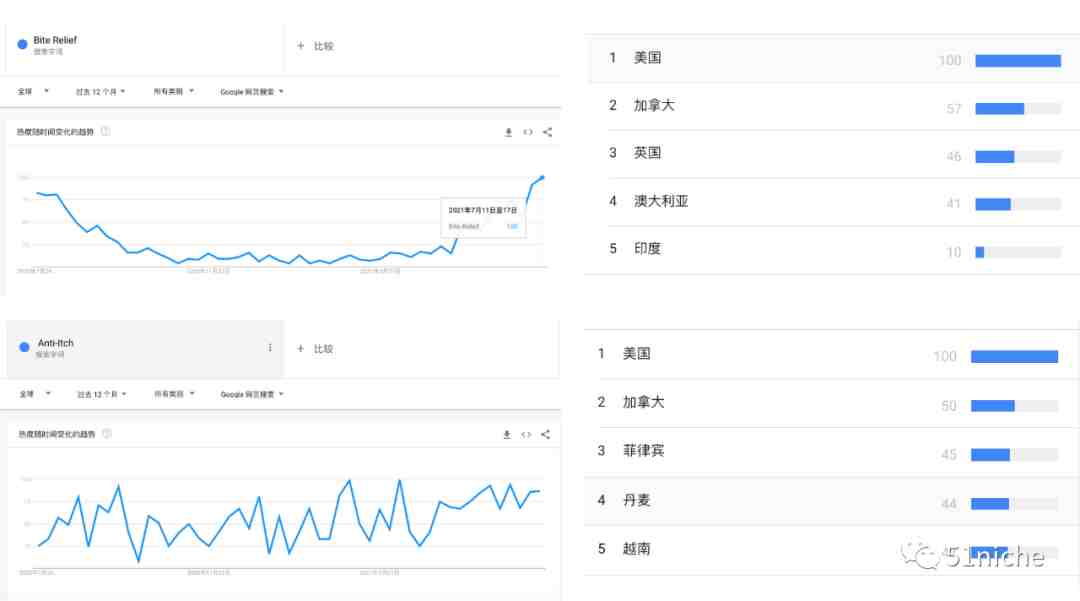
Task: Click value 10 next to 印度
Action: point(954,253)
